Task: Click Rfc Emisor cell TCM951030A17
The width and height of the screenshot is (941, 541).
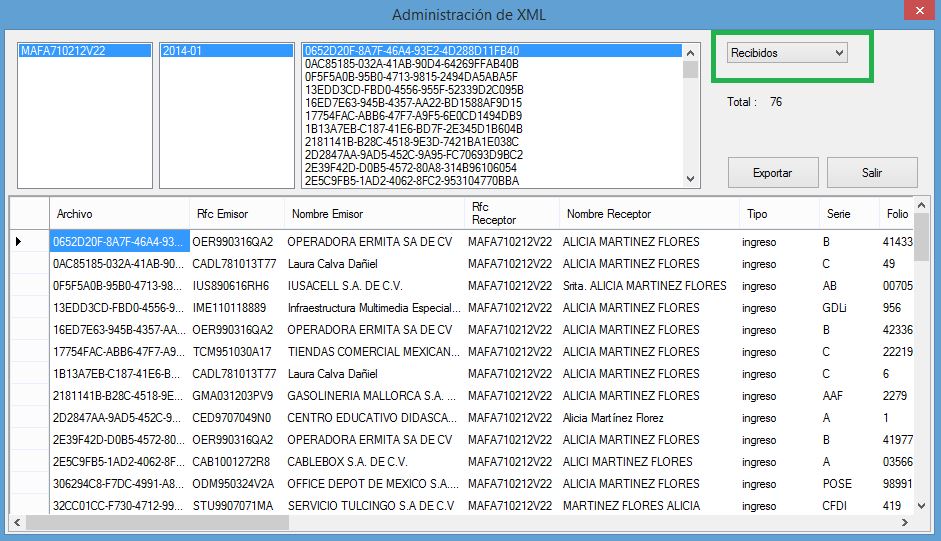Action: [x=237, y=352]
